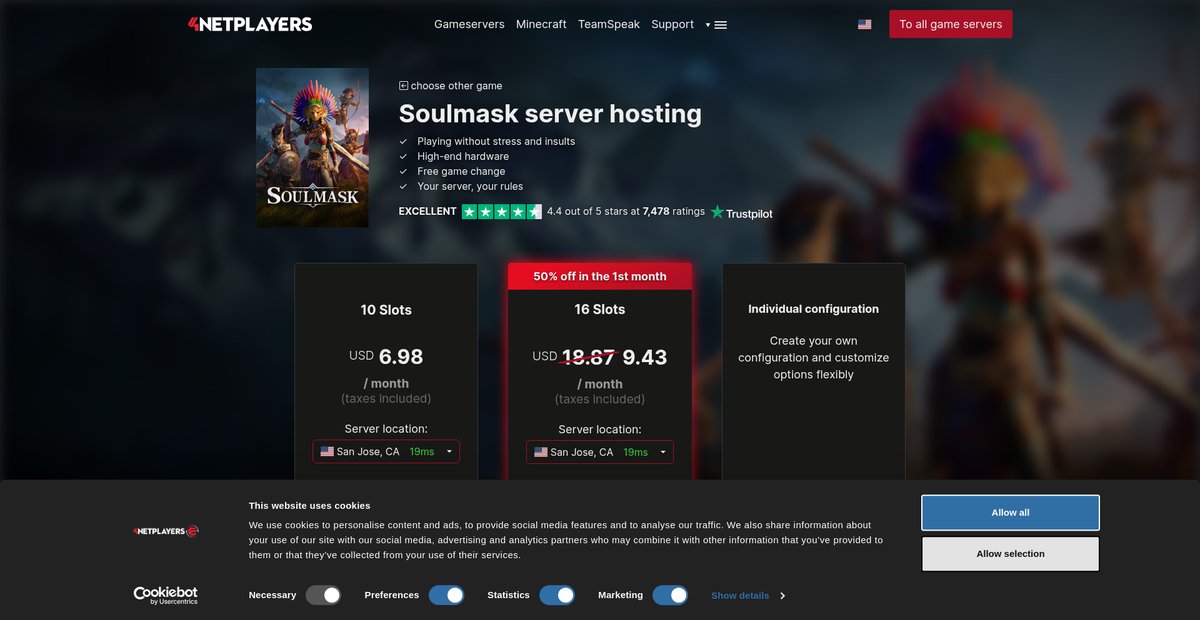Click the 4Netplayers logo in cookie banner

[x=166, y=531]
